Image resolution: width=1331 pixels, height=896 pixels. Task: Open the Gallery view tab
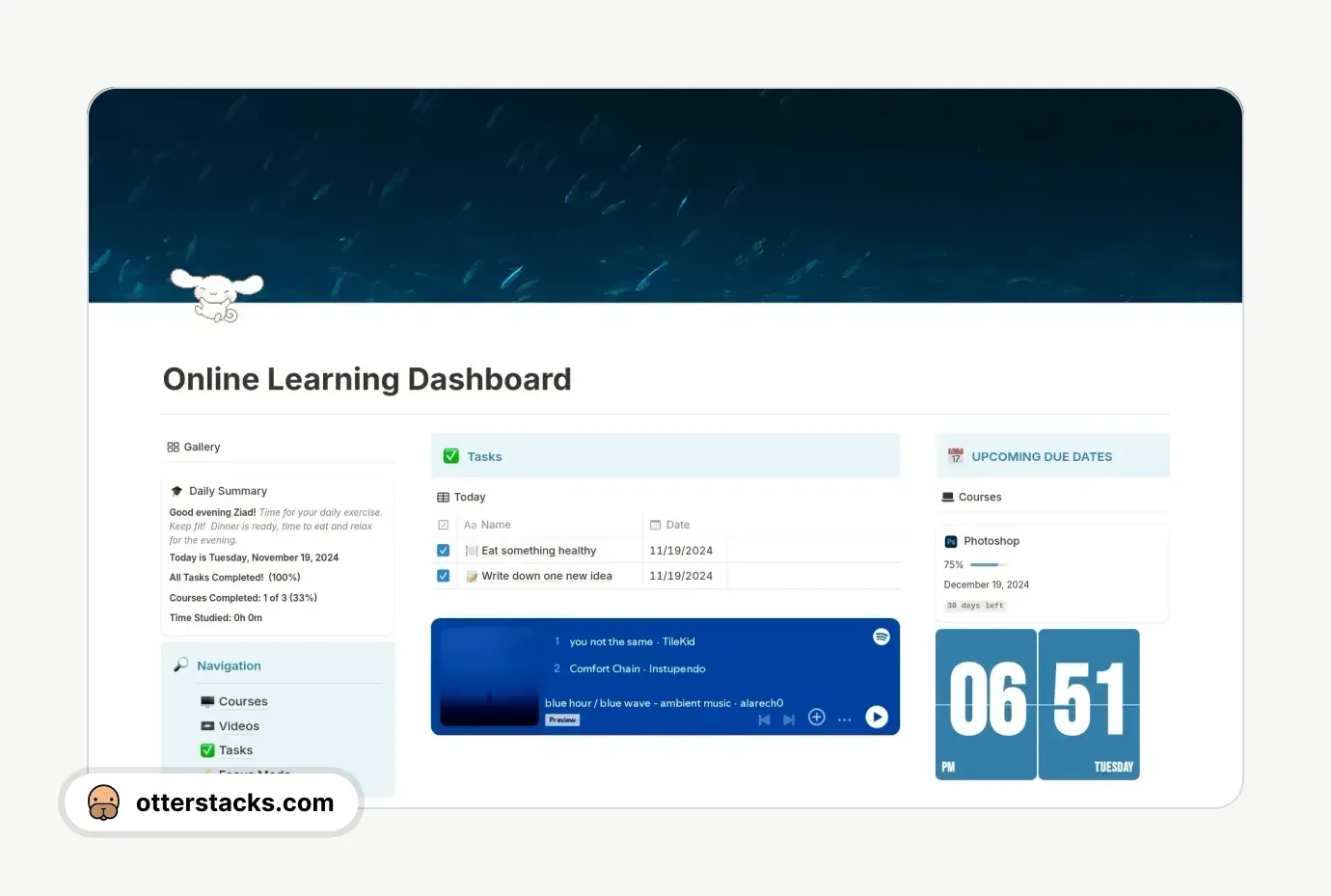click(193, 447)
